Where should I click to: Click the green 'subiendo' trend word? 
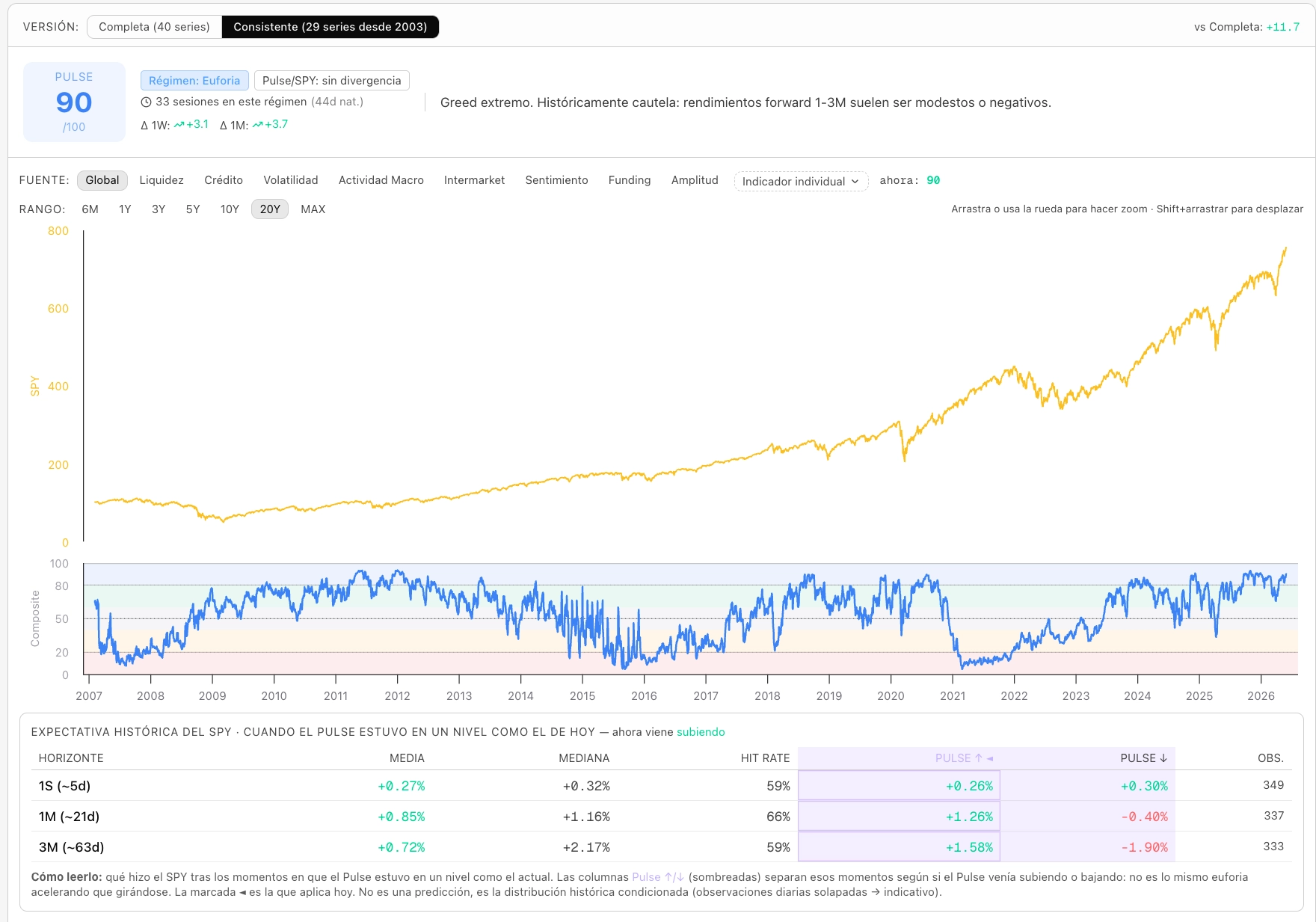tap(701, 732)
